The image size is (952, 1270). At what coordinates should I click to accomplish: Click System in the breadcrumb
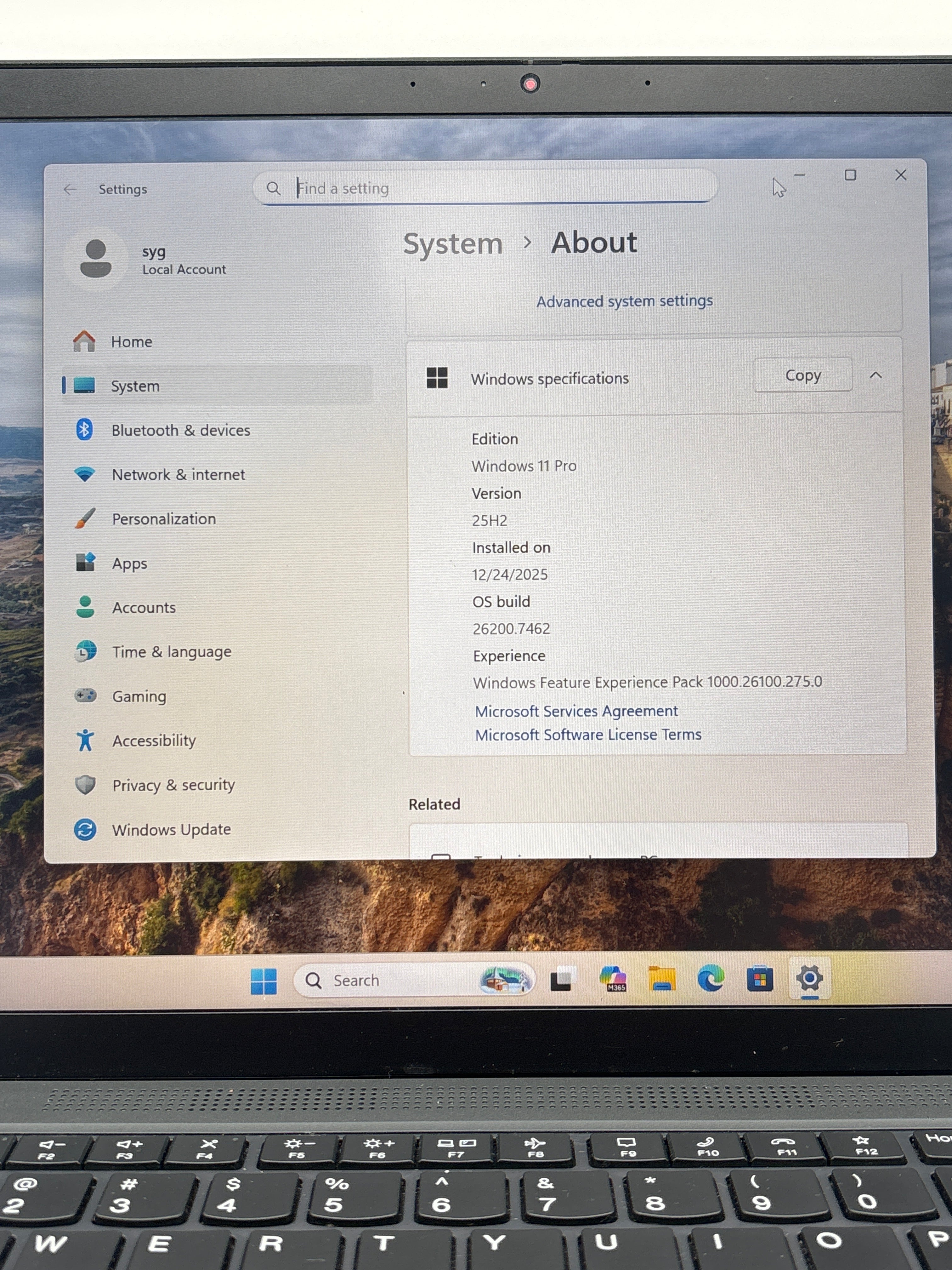point(453,244)
